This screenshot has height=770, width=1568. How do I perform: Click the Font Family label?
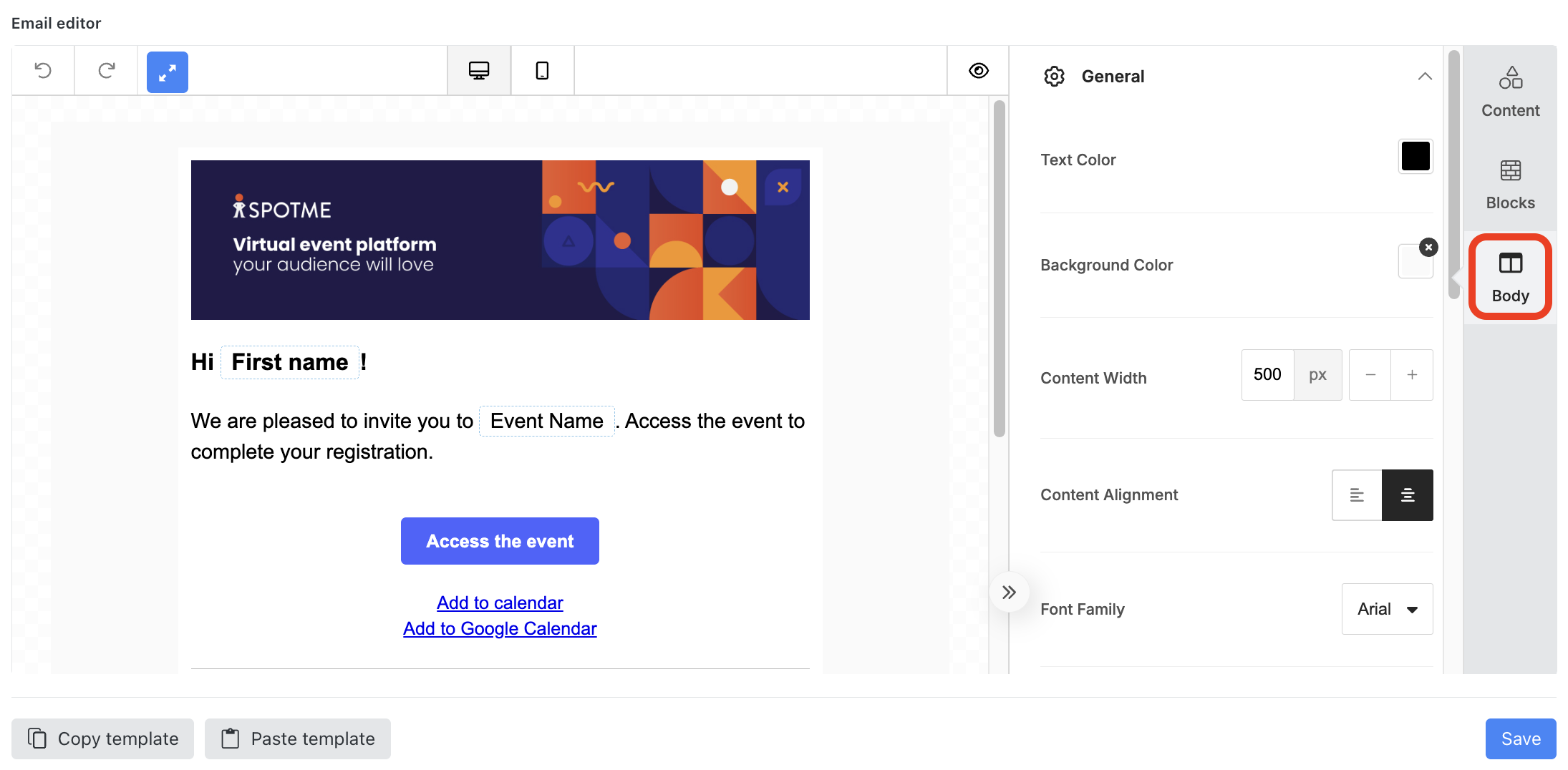tap(1082, 609)
